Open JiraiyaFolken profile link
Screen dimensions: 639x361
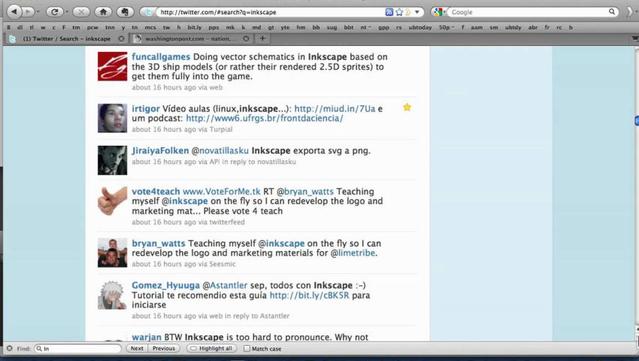(160, 151)
